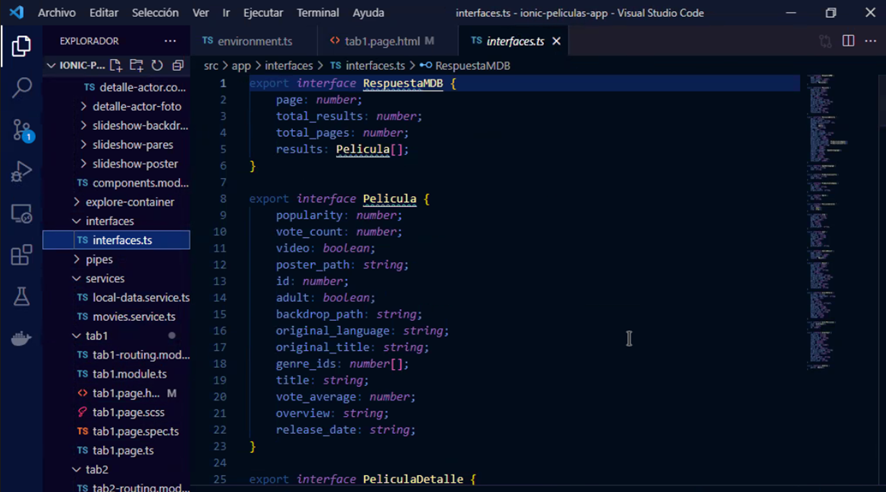
Task: Click src breadcrumb segment
Action: point(211,66)
